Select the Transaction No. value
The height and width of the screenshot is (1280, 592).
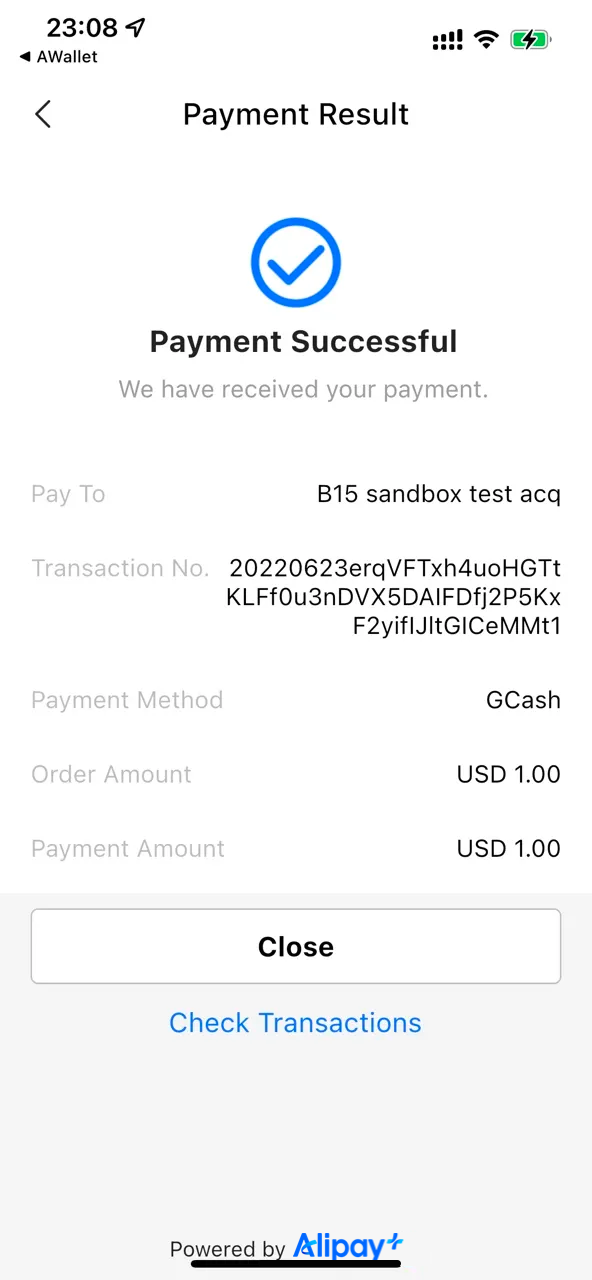[x=394, y=596]
